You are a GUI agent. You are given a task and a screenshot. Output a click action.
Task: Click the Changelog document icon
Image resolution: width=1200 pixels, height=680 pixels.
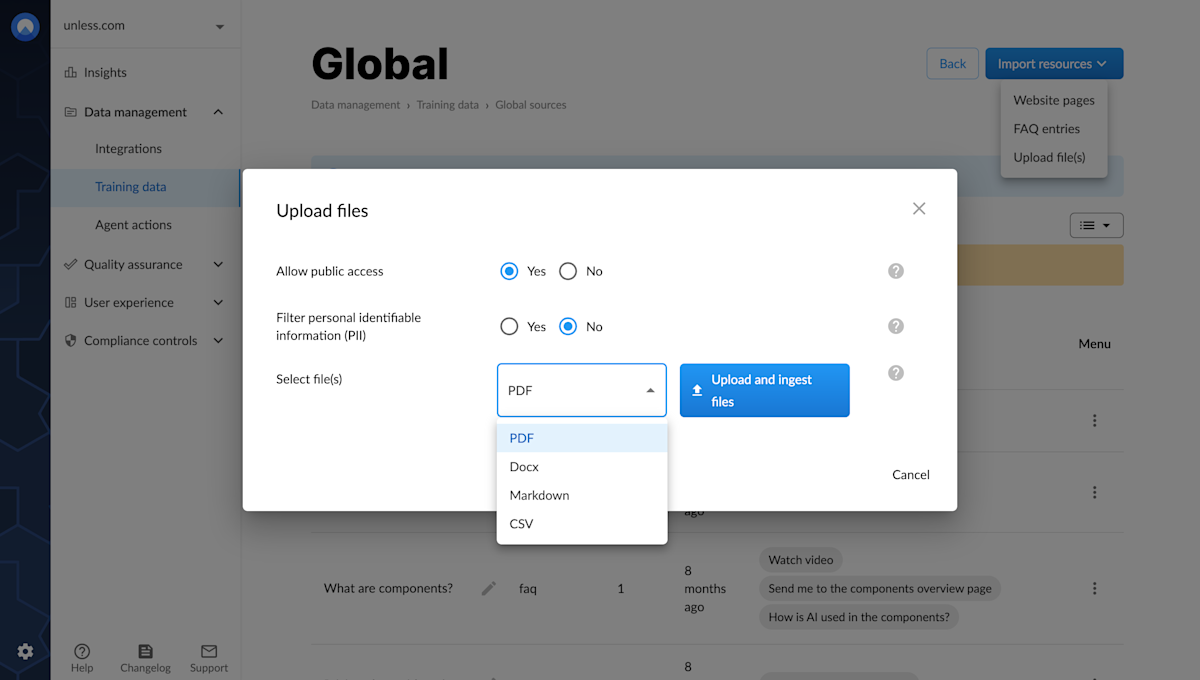[145, 651]
